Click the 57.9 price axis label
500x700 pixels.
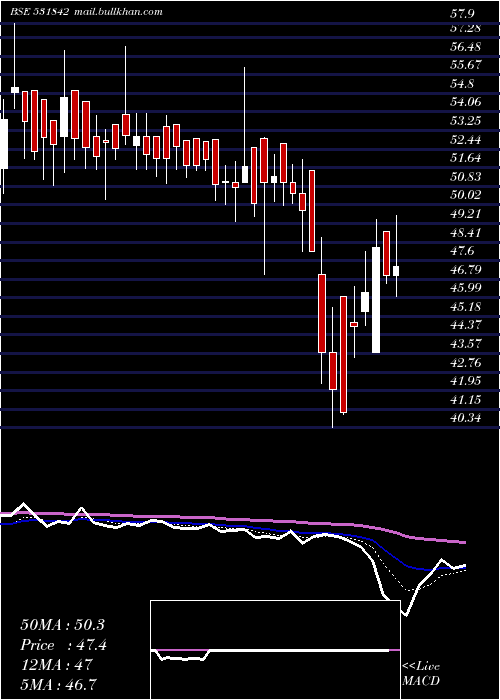pyautogui.click(x=463, y=14)
